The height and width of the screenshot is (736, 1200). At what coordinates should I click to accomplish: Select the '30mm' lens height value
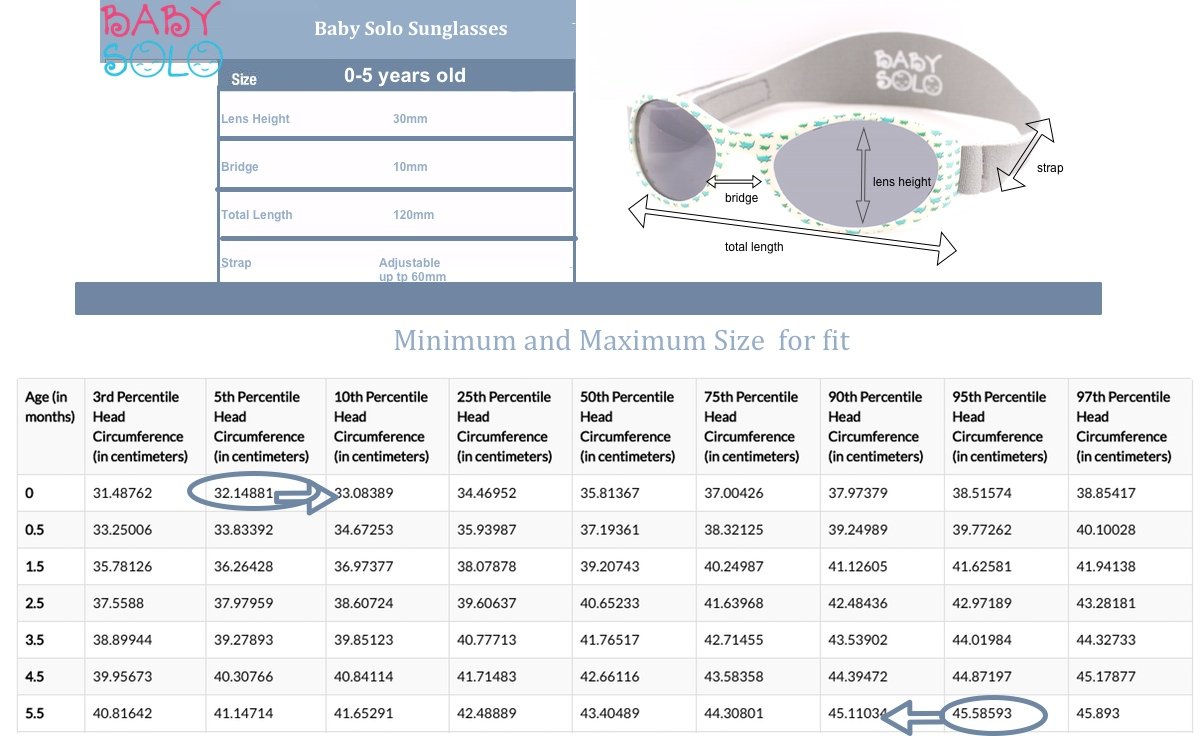410,119
